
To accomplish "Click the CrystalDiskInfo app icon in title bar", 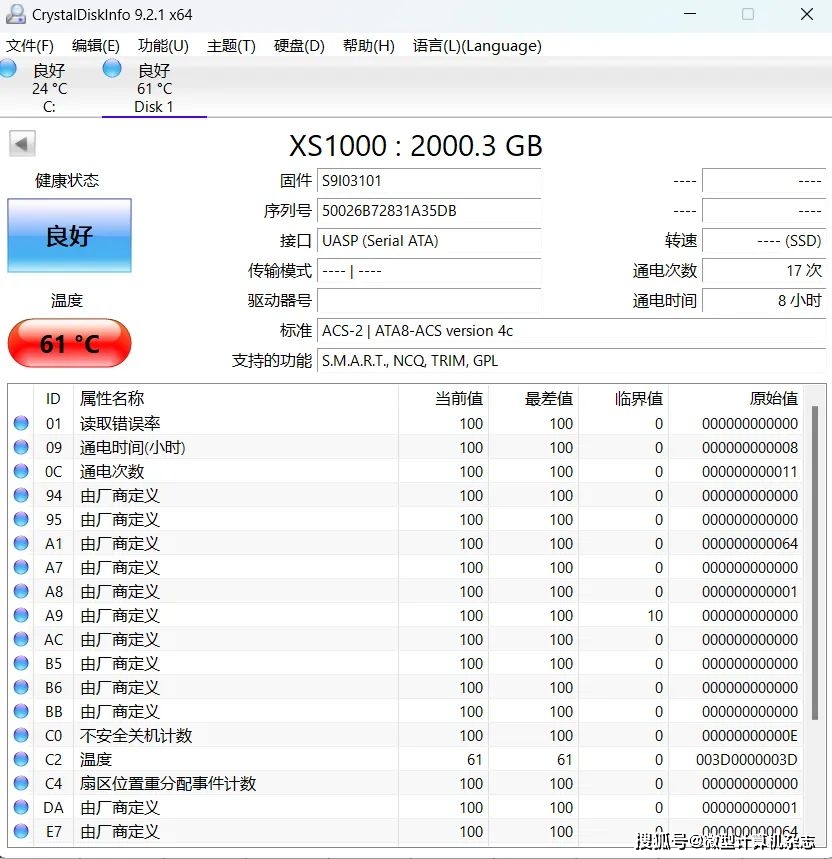I will point(15,14).
